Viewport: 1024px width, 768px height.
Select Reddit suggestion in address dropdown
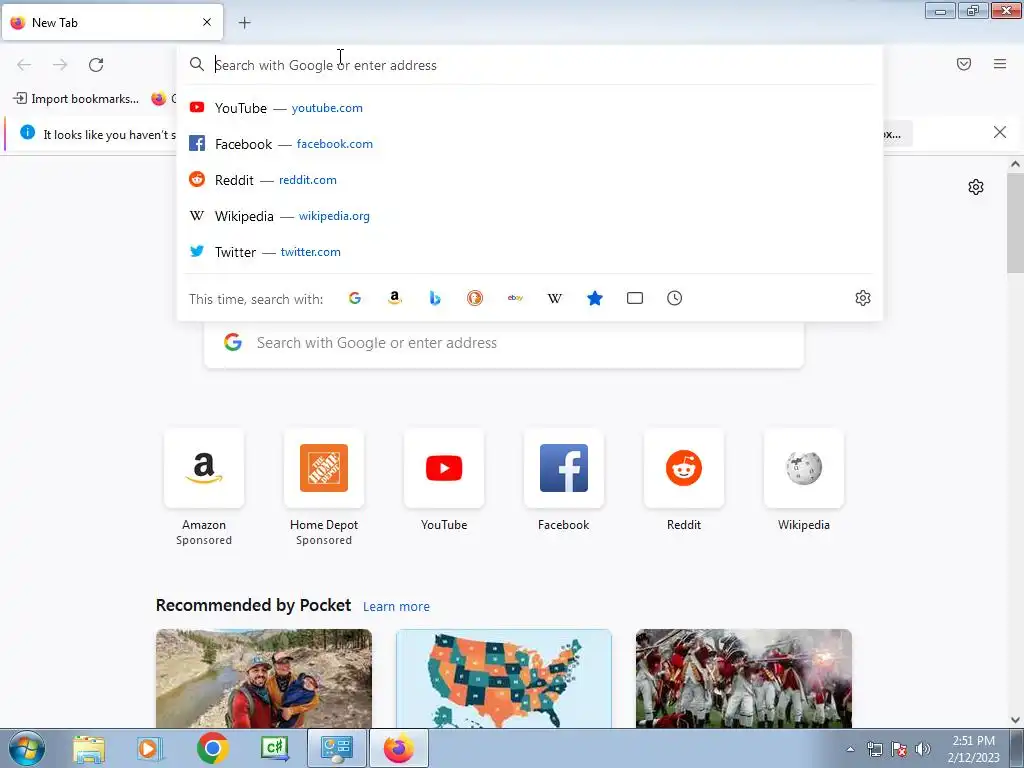(530, 180)
